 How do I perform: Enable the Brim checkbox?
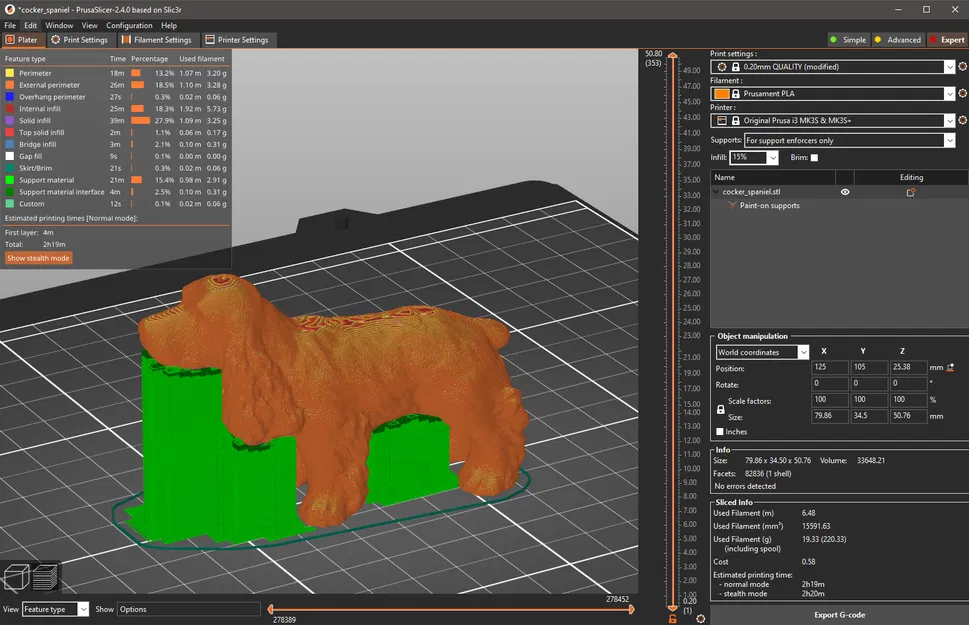click(x=814, y=158)
